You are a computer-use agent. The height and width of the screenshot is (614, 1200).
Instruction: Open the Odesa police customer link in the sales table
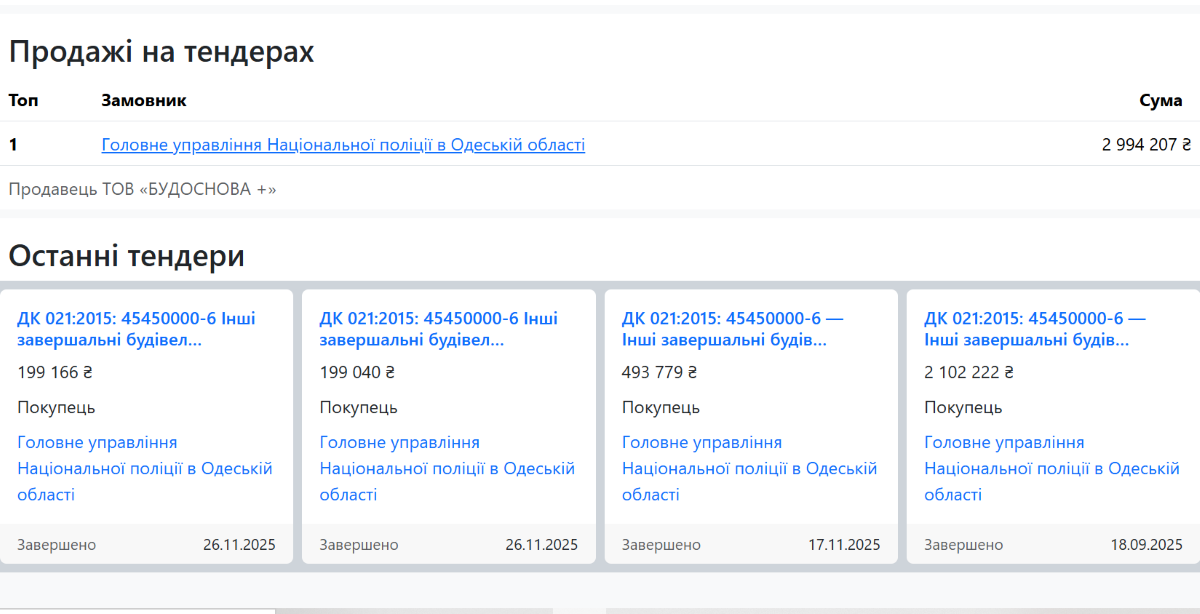(x=343, y=145)
